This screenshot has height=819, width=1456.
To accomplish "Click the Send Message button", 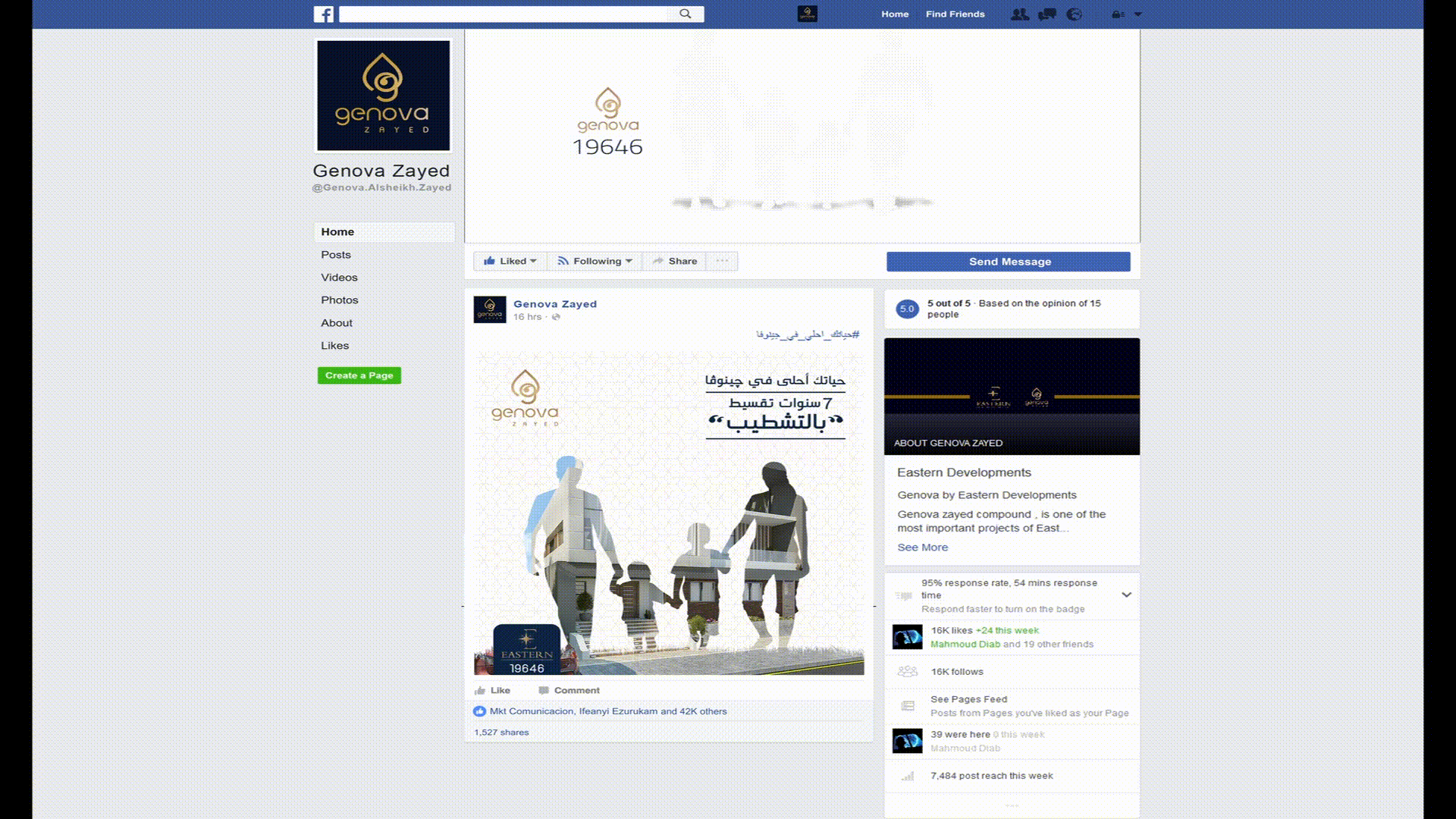I will [x=1009, y=262].
